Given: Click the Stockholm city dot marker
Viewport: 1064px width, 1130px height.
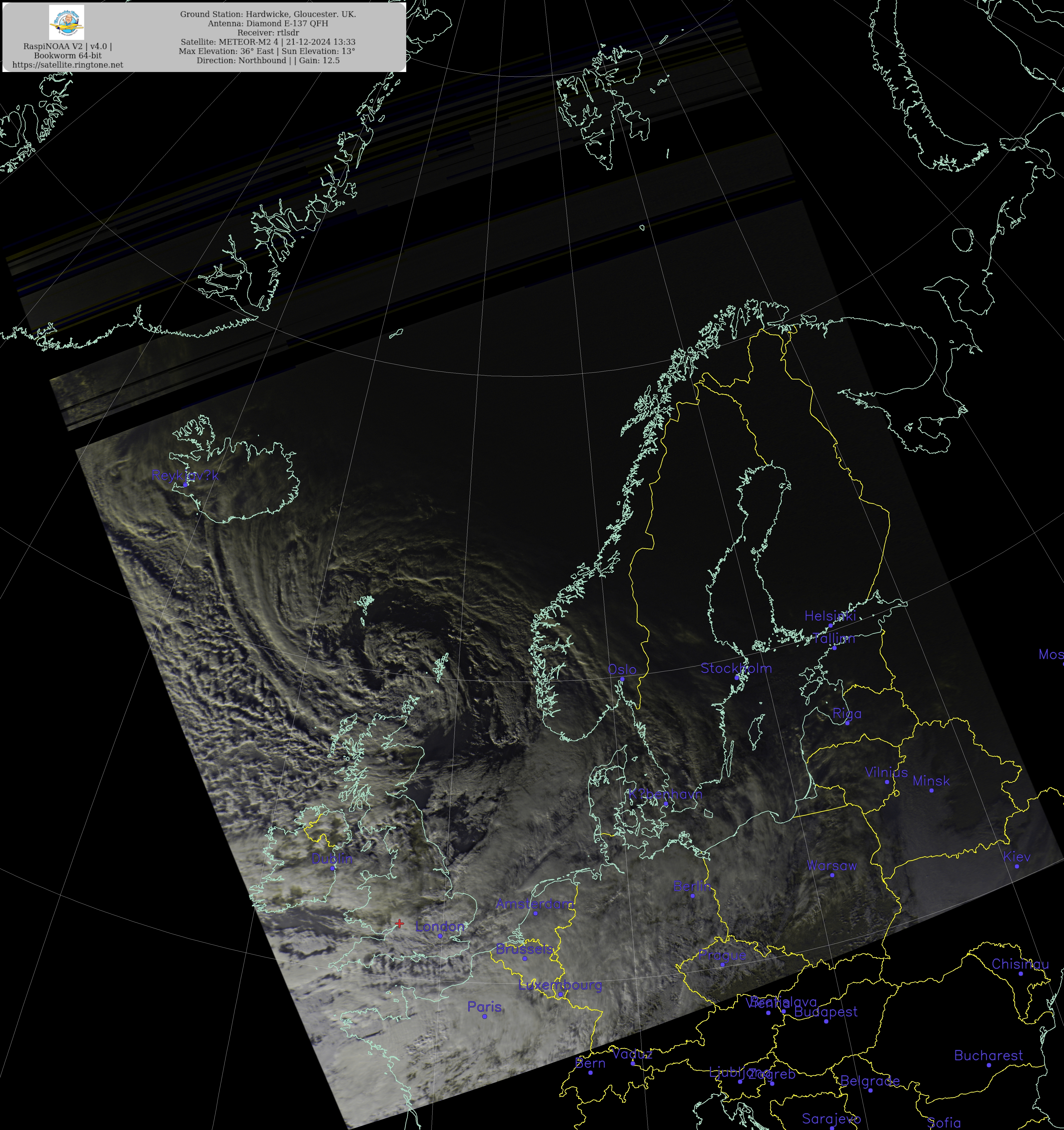Looking at the screenshot, I should 737,678.
